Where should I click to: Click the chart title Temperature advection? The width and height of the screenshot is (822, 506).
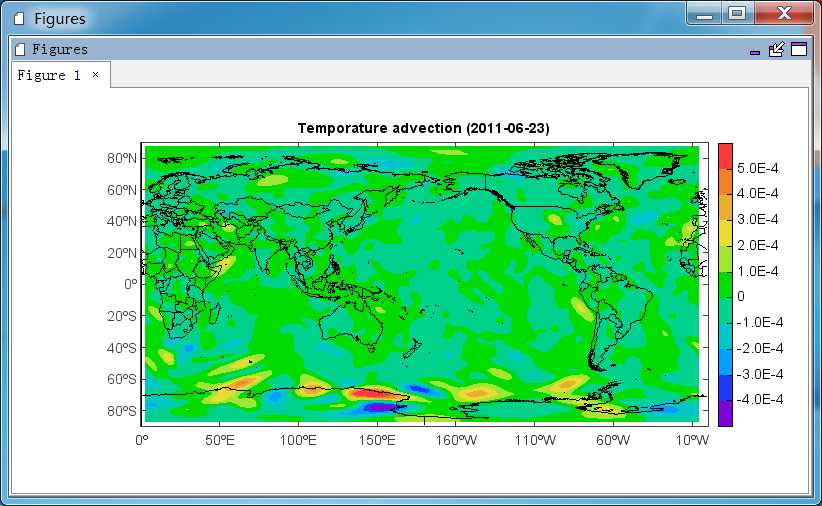(423, 128)
